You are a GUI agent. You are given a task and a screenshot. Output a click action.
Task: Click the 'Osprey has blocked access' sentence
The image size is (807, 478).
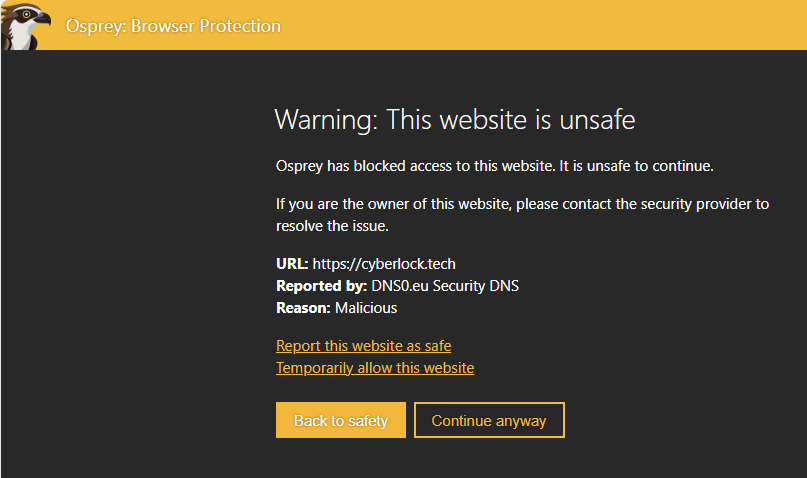(415, 166)
